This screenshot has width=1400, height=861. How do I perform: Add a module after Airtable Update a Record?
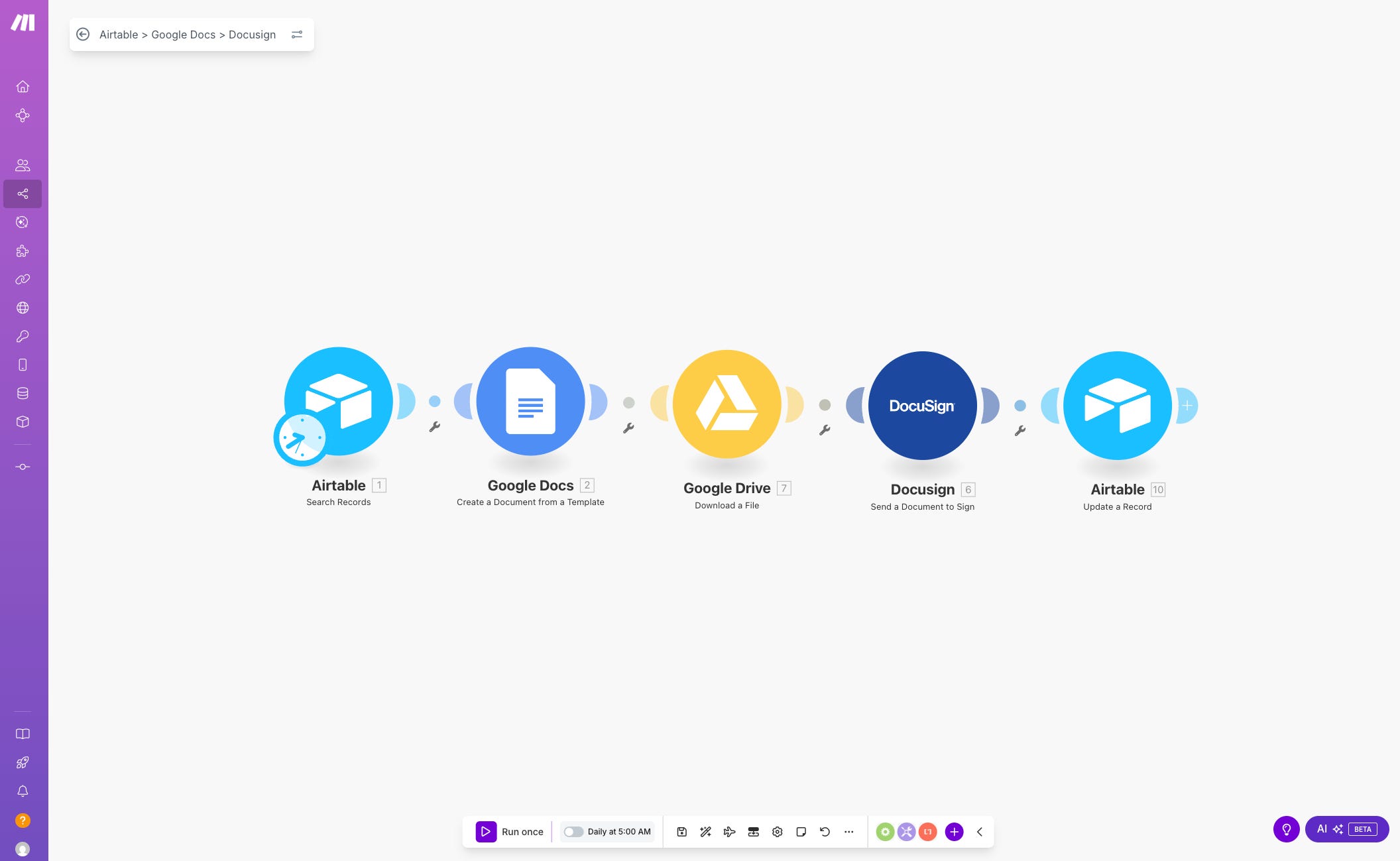coord(1187,405)
